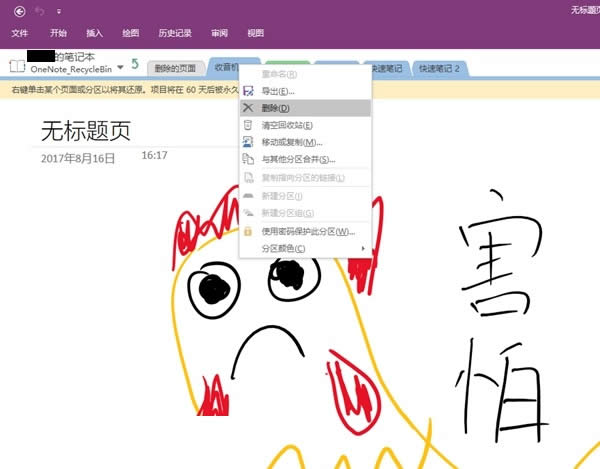Screen dimensions: 600x469
Task: Click the notebook icon beside OneNote_RecycleBin
Action: (16, 65)
